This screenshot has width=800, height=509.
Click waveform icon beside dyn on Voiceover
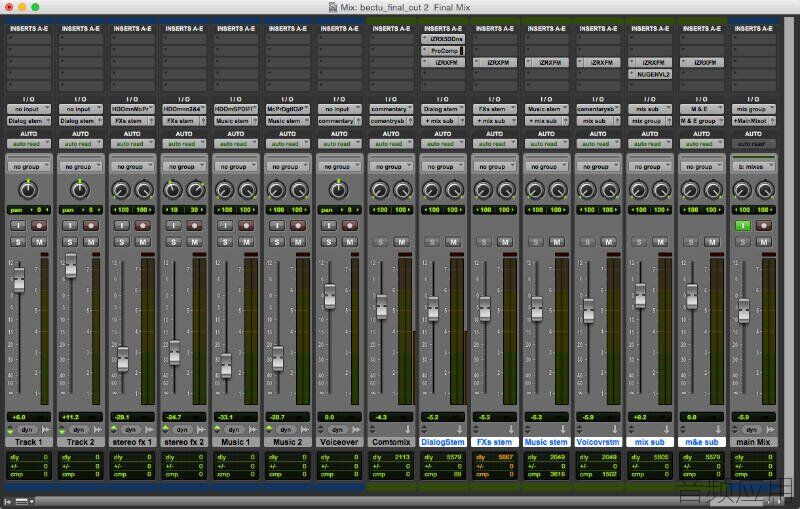click(357, 430)
